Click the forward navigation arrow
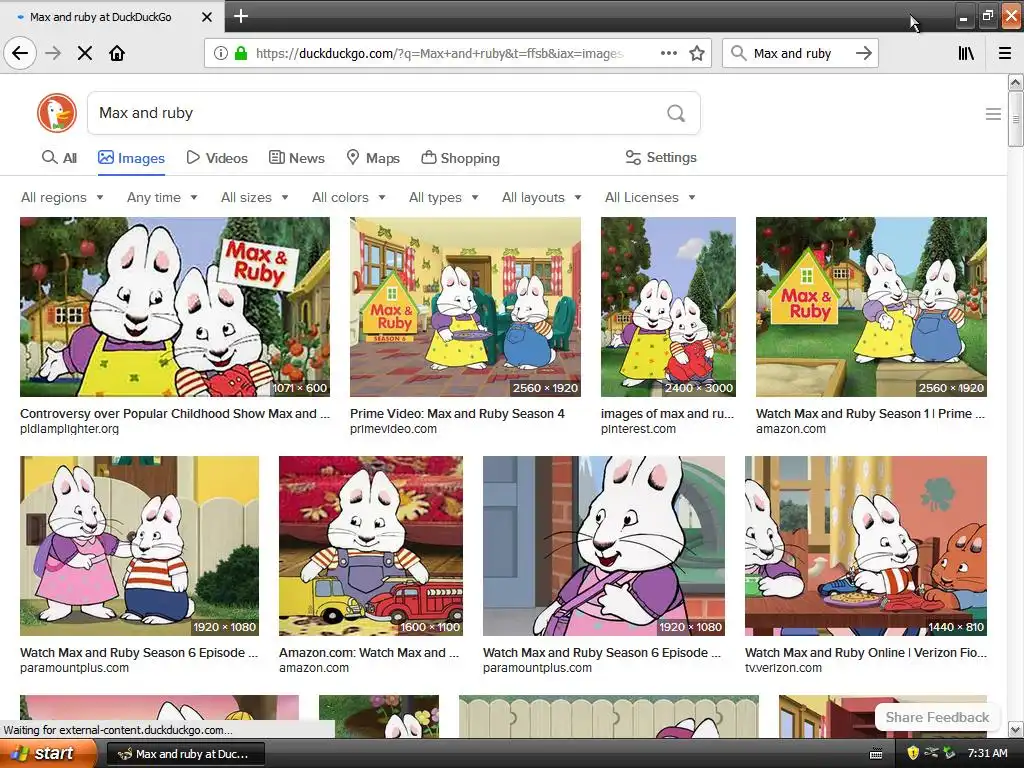The height and width of the screenshot is (768, 1024). tap(53, 53)
